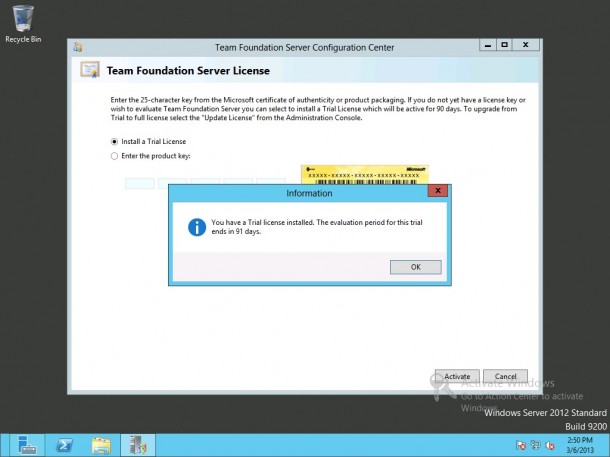Screen dimensions: 610x457
Task: Close the Team Foundation Server Configuration Center
Action: [x=526, y=45]
